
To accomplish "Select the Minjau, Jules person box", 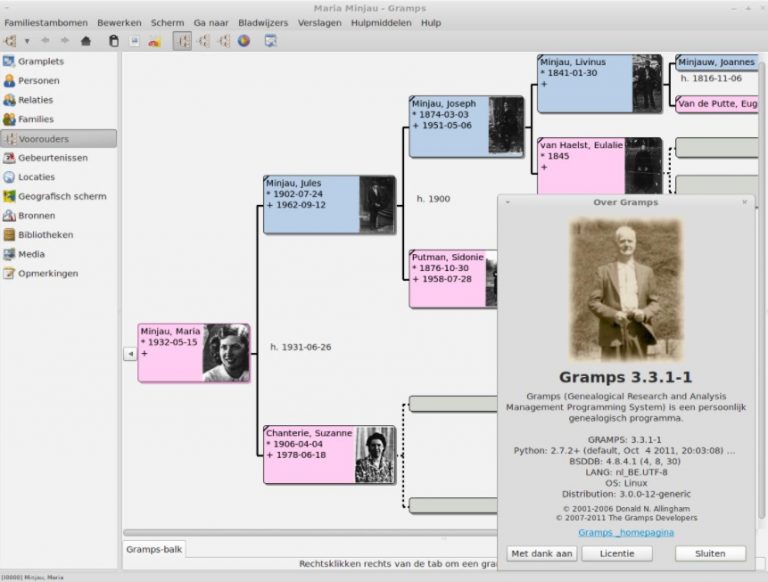I will pos(330,205).
